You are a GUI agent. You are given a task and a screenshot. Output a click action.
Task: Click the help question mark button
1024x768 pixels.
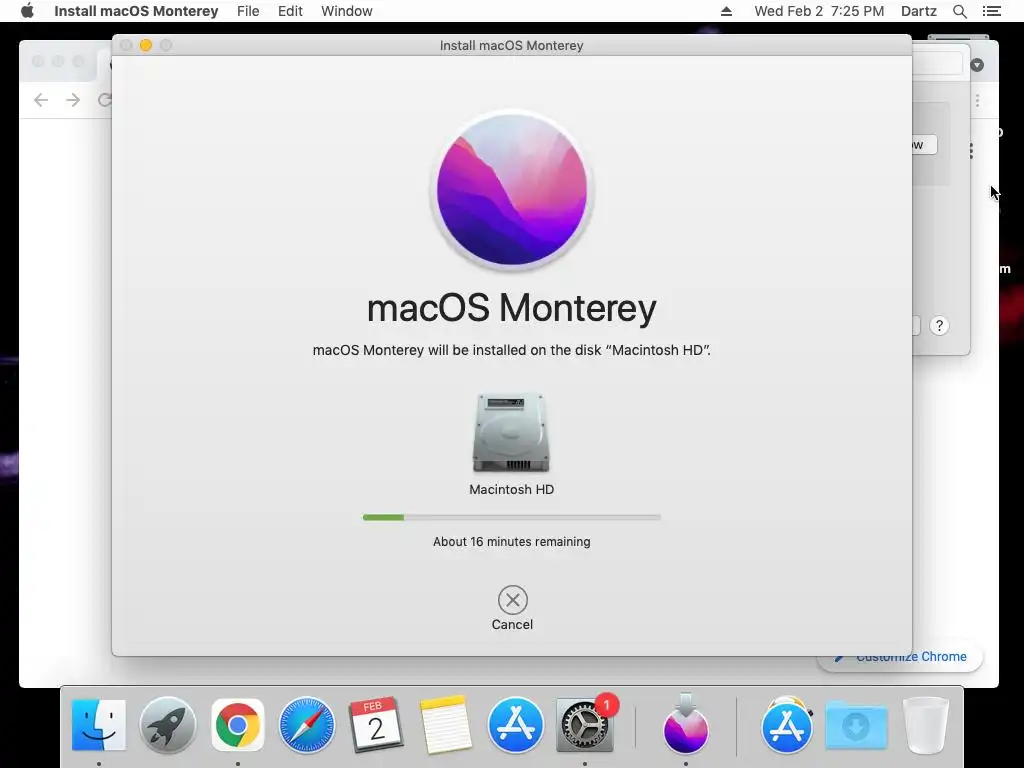coord(939,326)
